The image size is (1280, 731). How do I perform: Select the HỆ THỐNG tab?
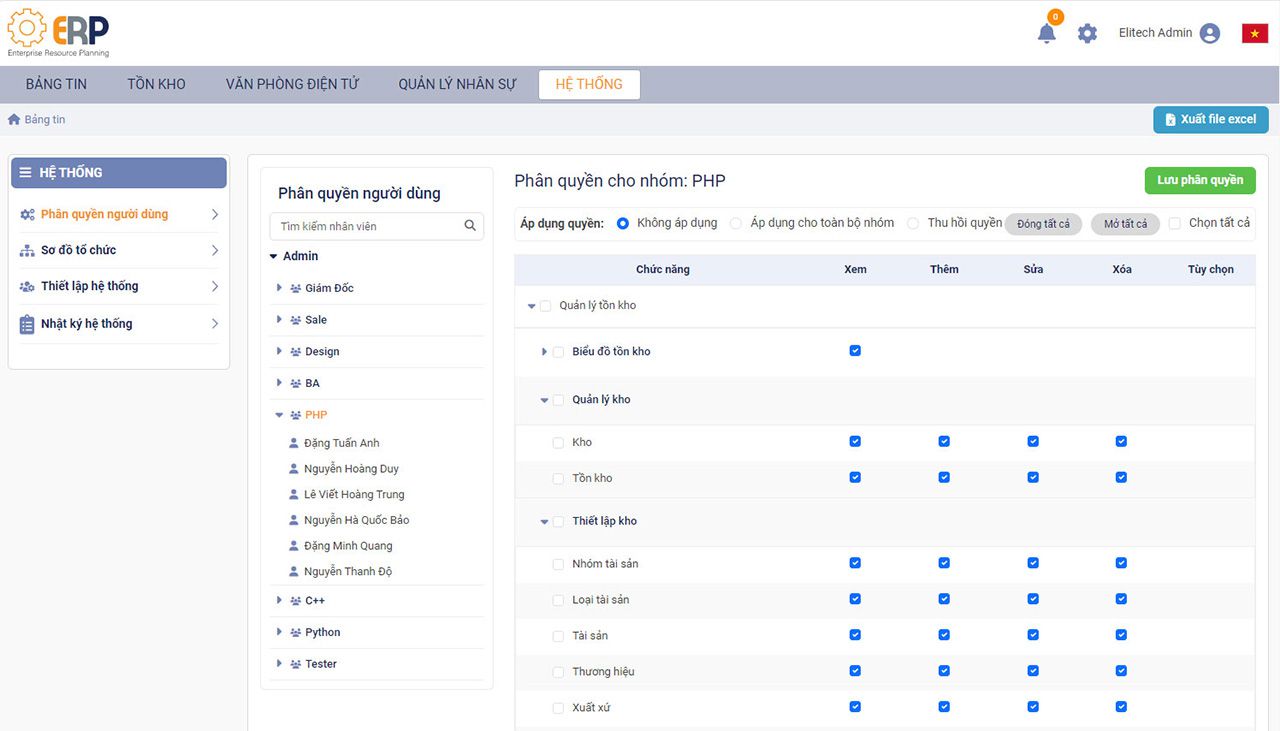tap(589, 84)
